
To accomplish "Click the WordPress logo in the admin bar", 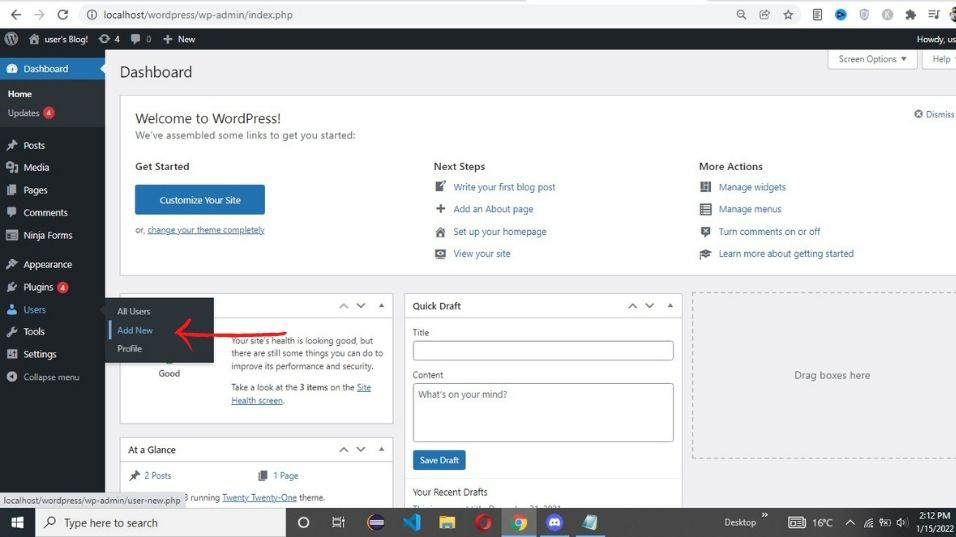I will click(x=11, y=39).
